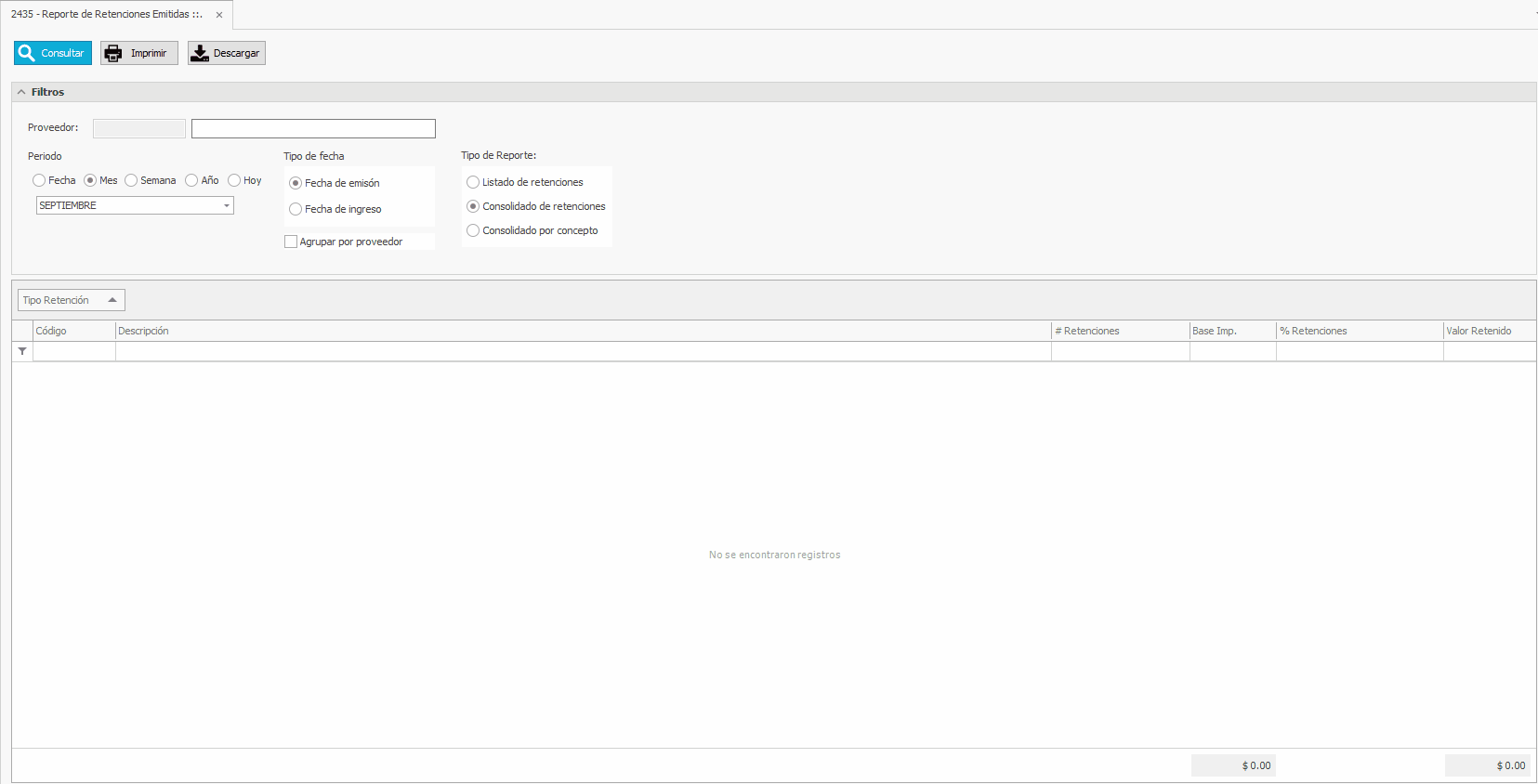Open the SEPTIEMBRE month dropdown

226,205
